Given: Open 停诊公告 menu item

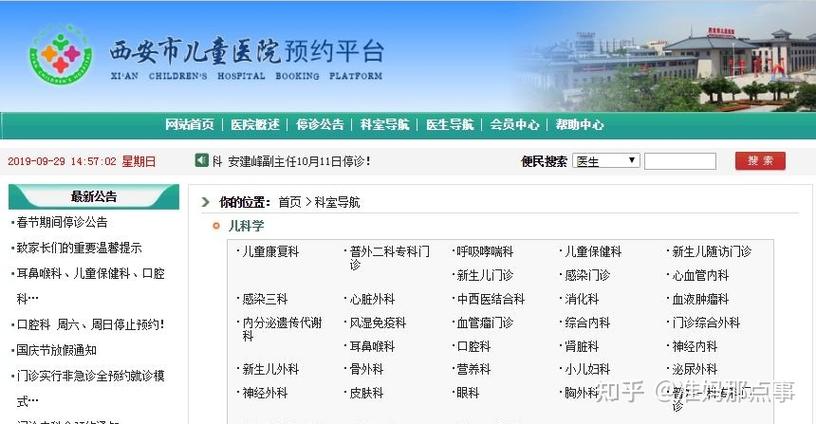Looking at the screenshot, I should pyautogui.click(x=320, y=125).
